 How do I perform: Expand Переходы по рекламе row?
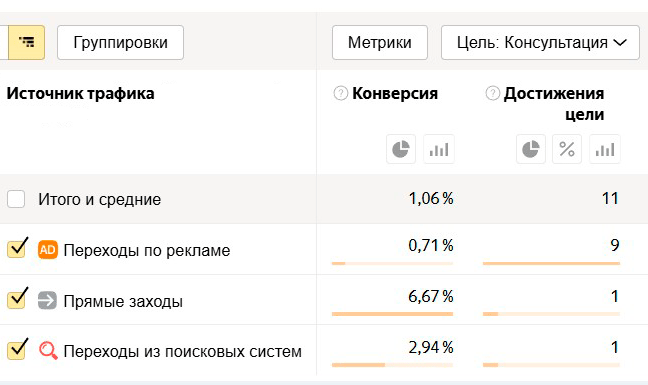[x=147, y=250]
